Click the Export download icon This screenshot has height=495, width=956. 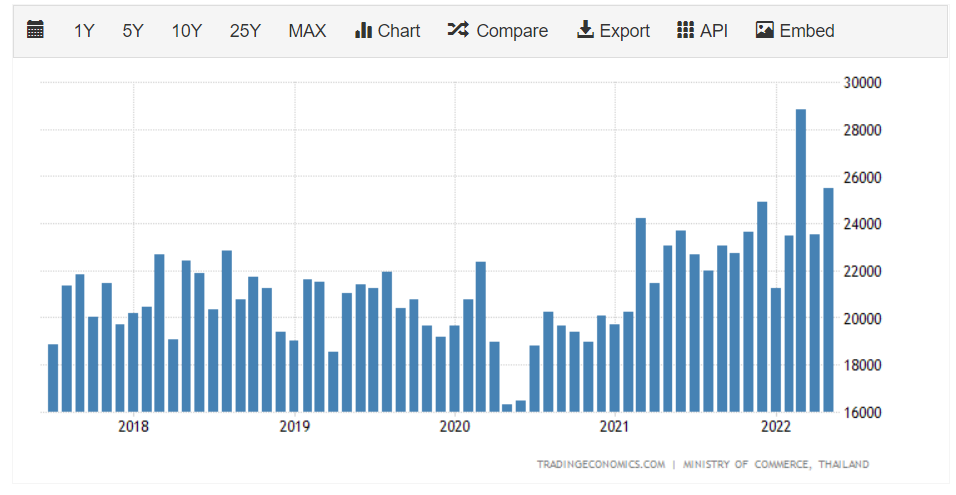tap(585, 30)
